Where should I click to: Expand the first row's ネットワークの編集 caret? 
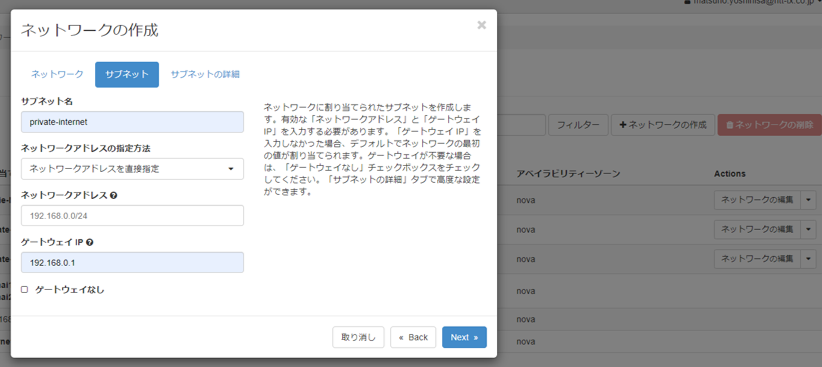(808, 200)
